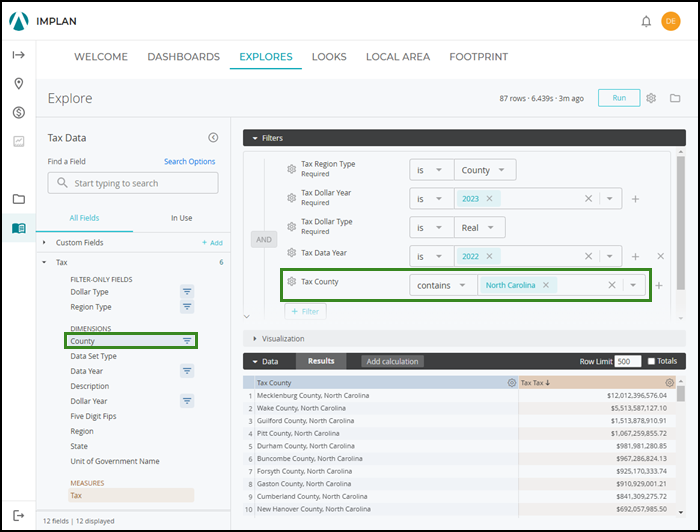
Task: Open Tax Data Year value dropdown arrow
Action: point(609,256)
